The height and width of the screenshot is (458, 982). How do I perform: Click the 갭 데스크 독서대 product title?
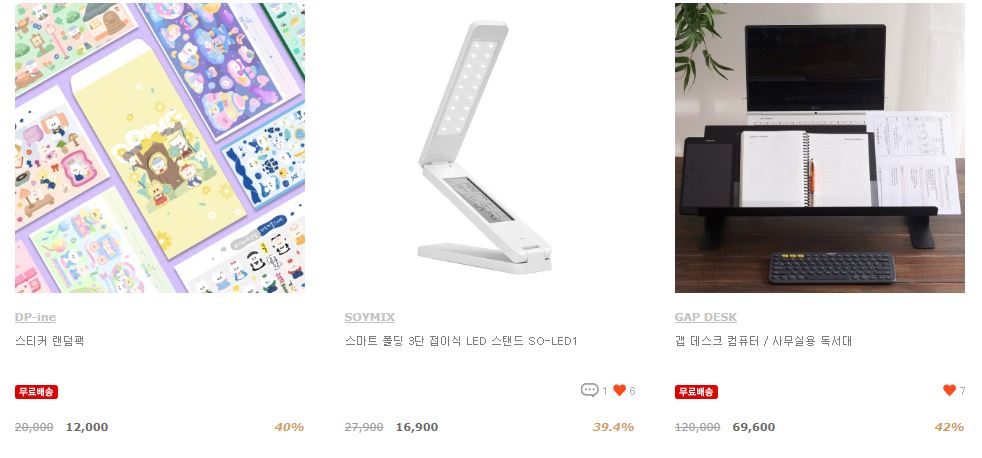[763, 341]
